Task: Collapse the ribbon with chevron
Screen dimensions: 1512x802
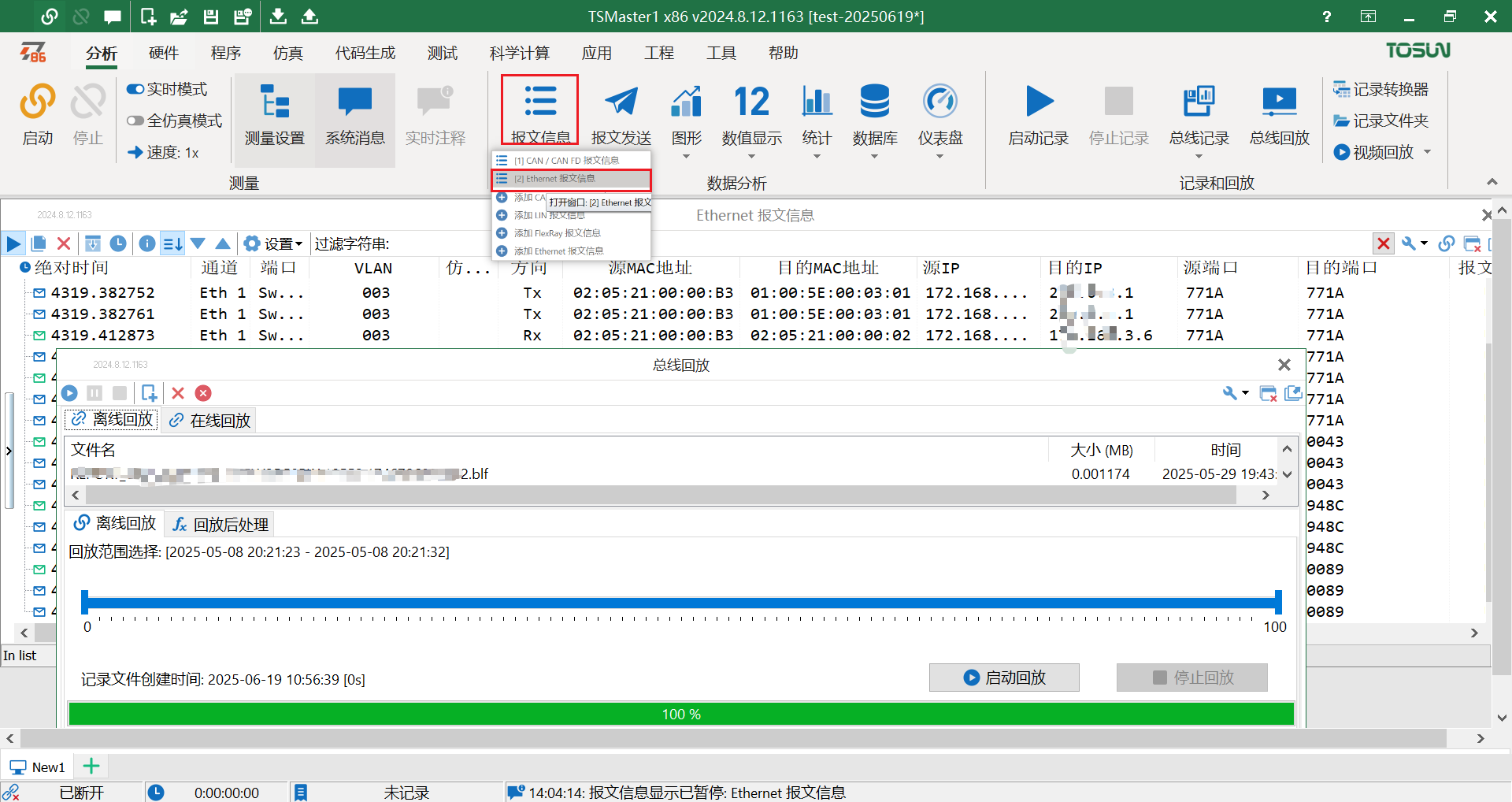Action: 1492,182
